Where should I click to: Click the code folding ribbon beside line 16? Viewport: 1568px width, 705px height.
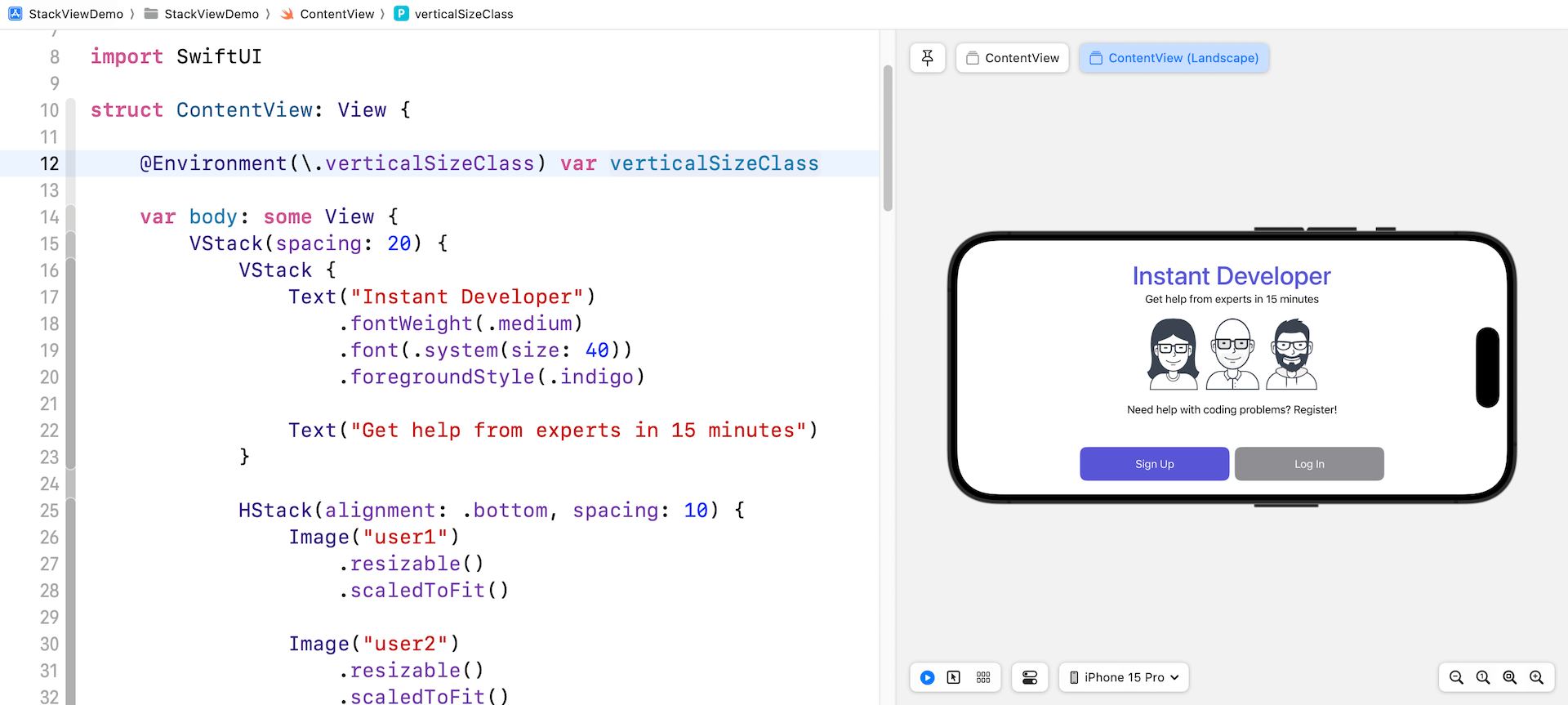(x=70, y=270)
